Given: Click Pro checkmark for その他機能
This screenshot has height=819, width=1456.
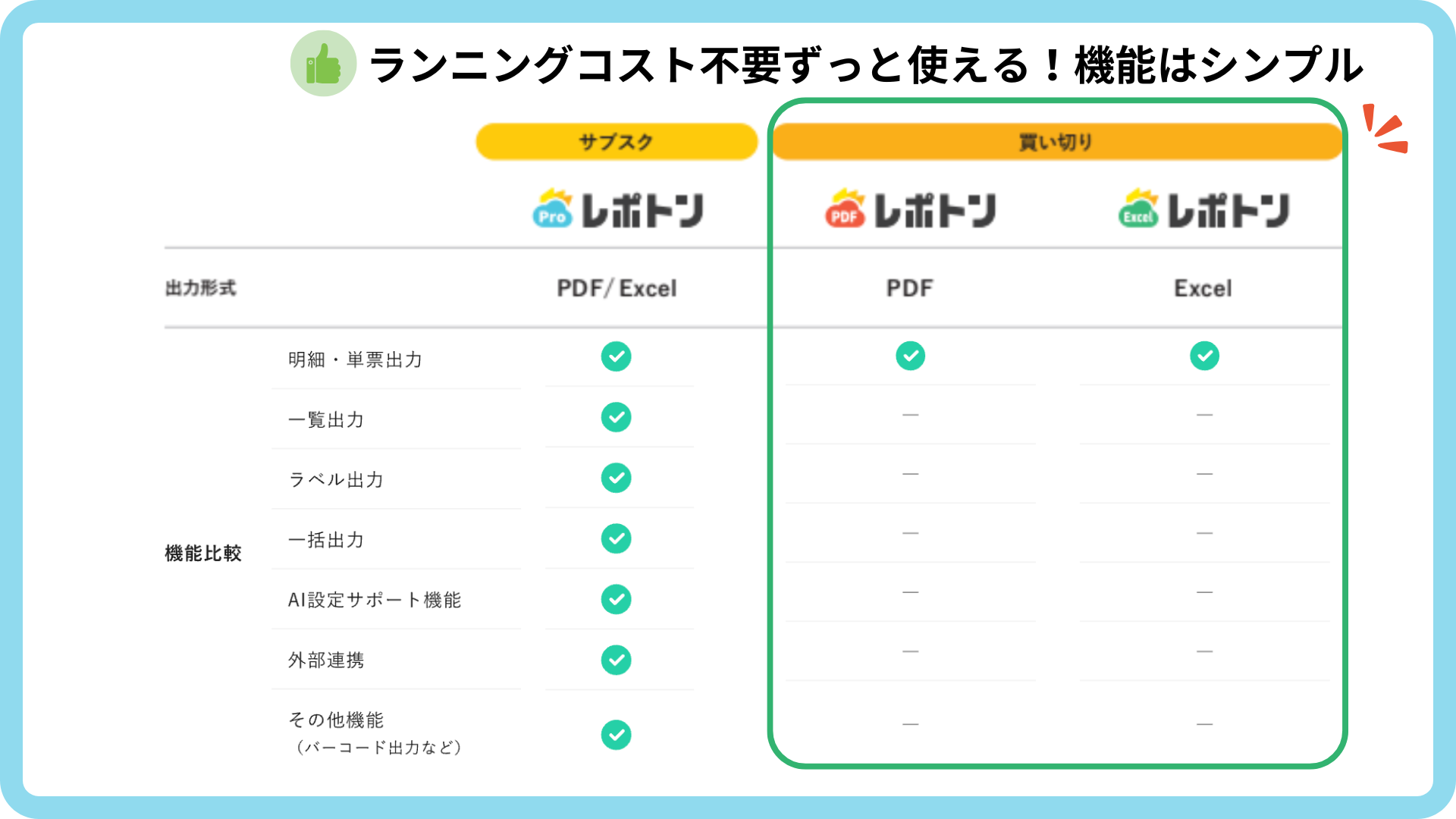Looking at the screenshot, I should tap(617, 735).
